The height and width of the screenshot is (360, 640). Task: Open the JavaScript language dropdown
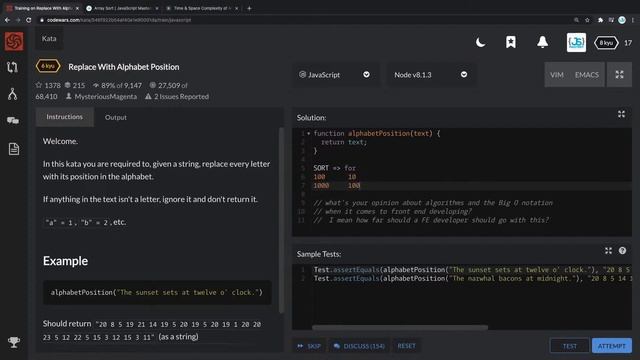point(335,75)
